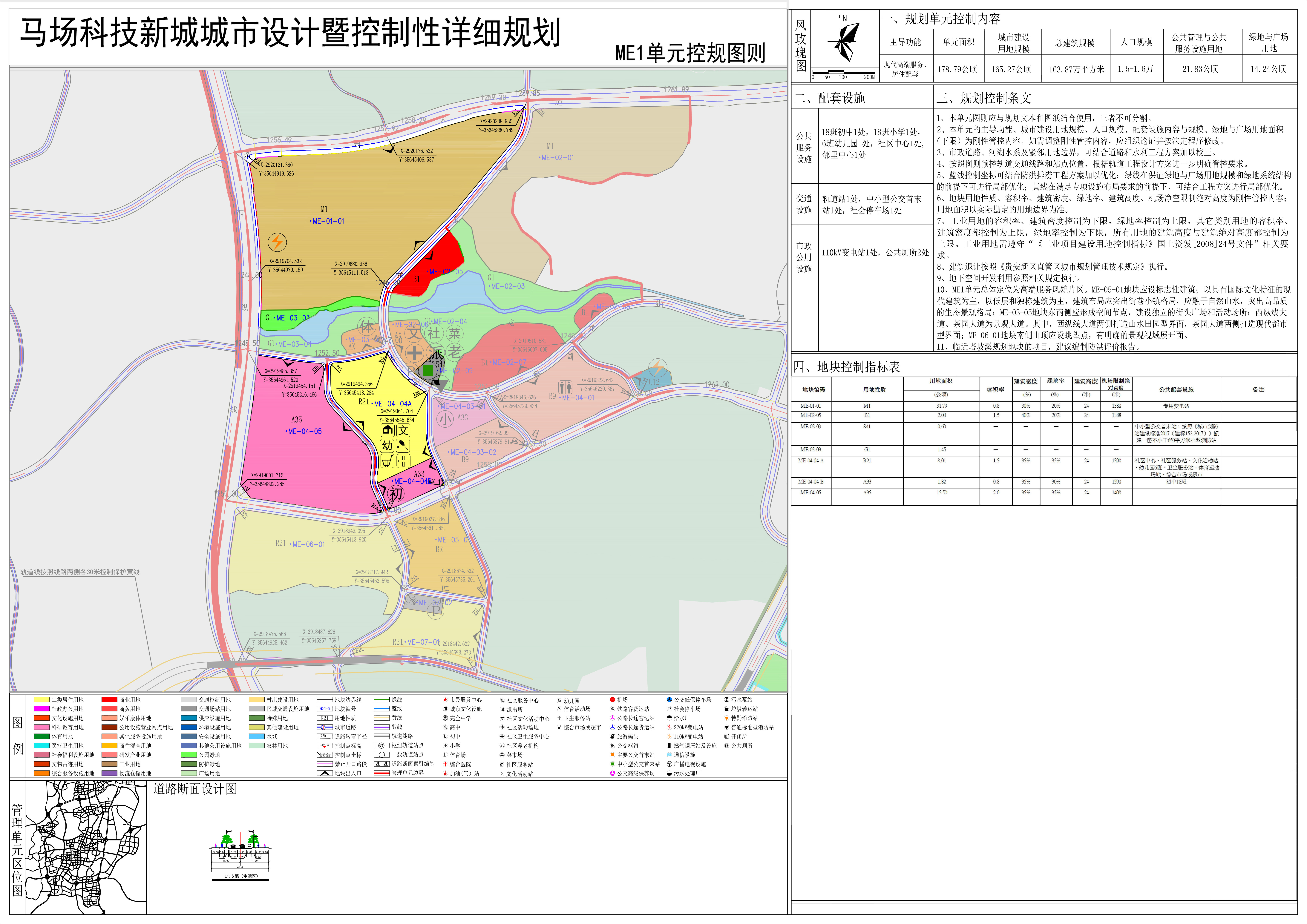
Task: Click the ME-04-04-B row code in table
Action: (811, 482)
